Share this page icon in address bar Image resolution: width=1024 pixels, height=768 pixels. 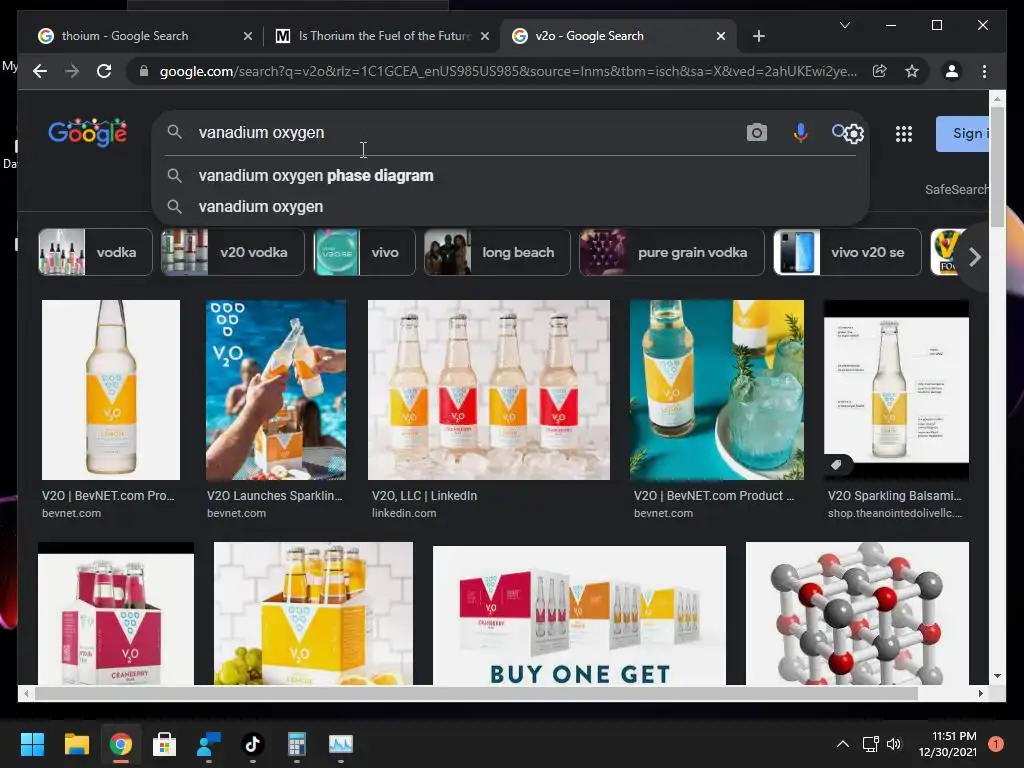pyautogui.click(x=880, y=71)
